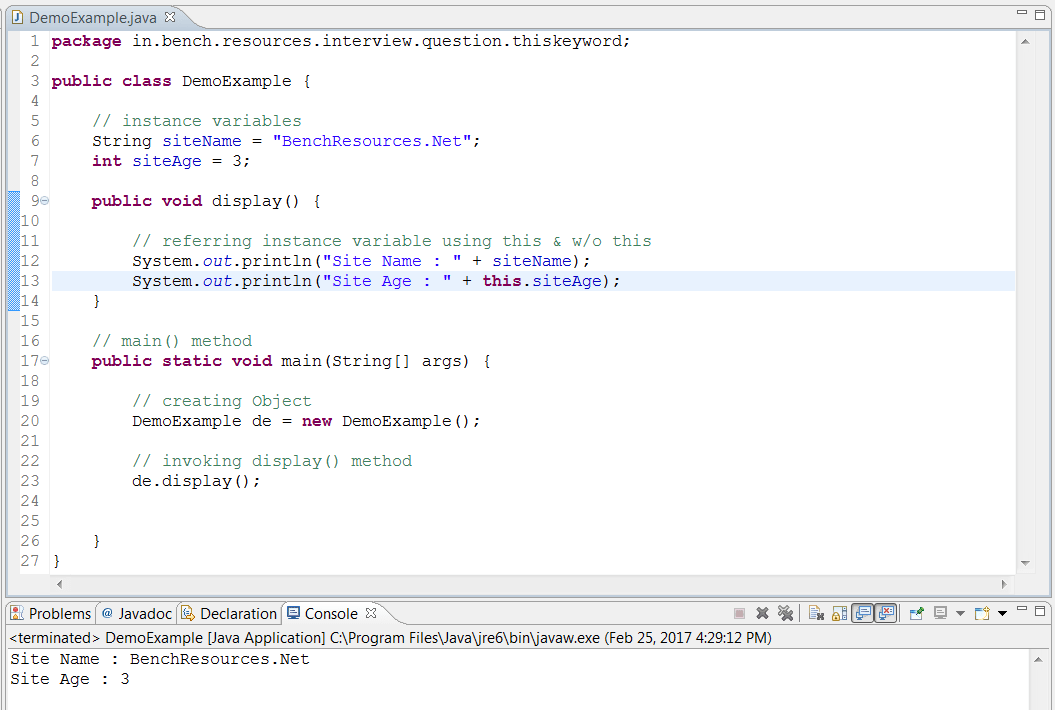Click the Remove Launch X icon

tap(762, 613)
